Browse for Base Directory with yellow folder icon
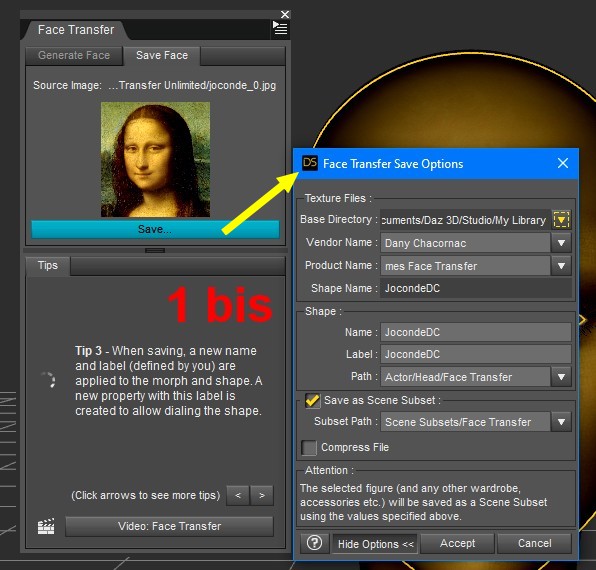Image resolution: width=596 pixels, height=570 pixels. pos(561,220)
